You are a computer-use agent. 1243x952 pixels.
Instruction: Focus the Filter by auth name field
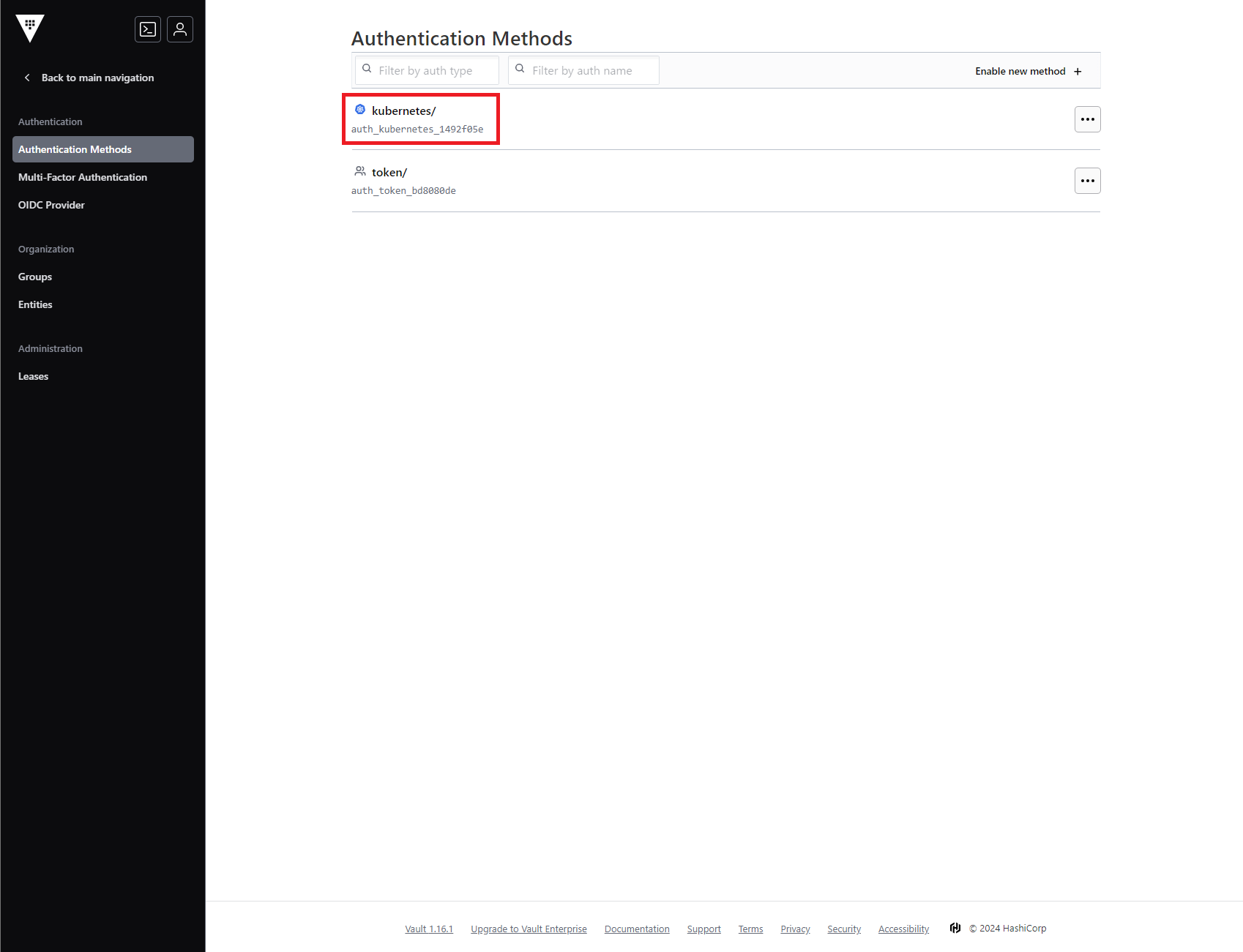(583, 70)
